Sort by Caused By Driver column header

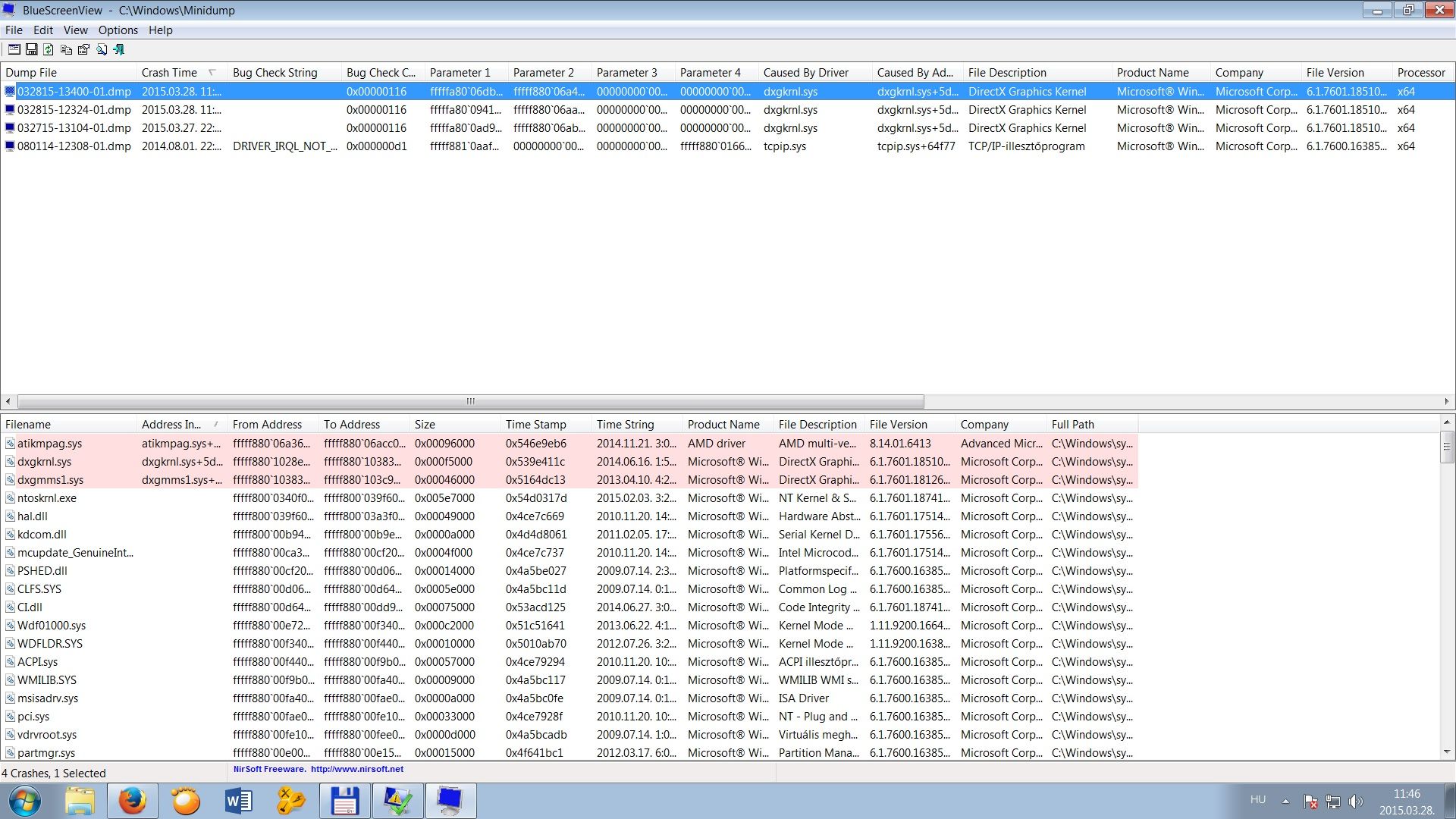pos(815,73)
